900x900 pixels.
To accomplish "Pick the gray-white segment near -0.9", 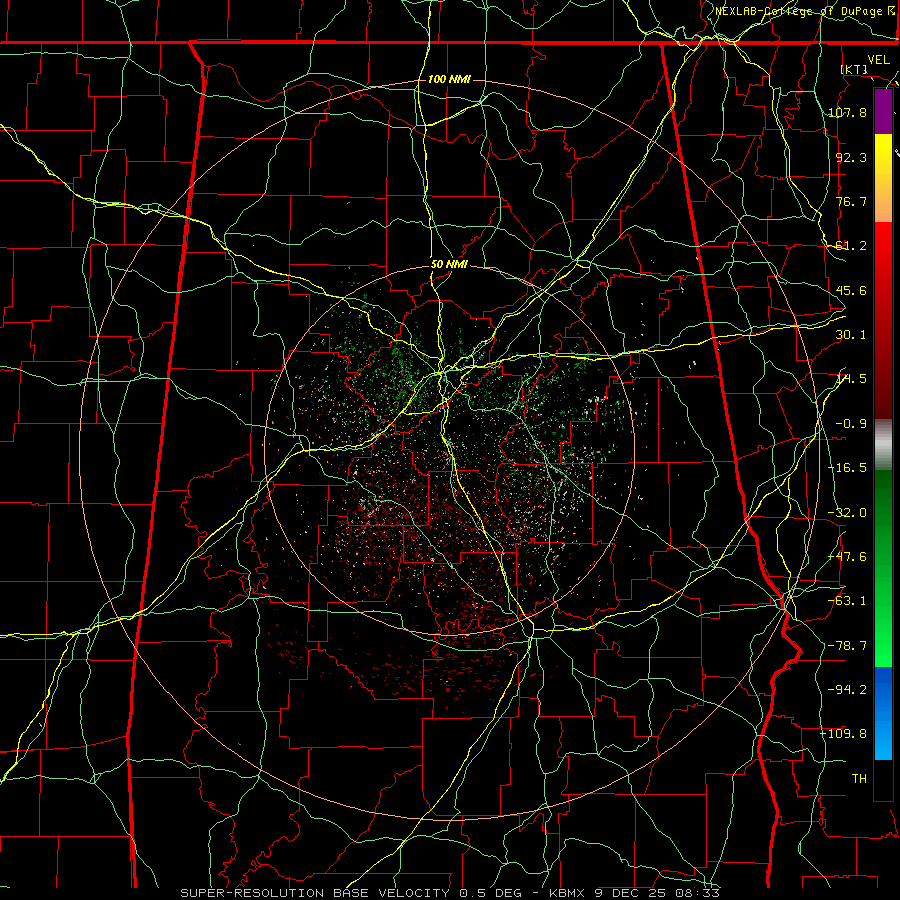I will 883,445.
